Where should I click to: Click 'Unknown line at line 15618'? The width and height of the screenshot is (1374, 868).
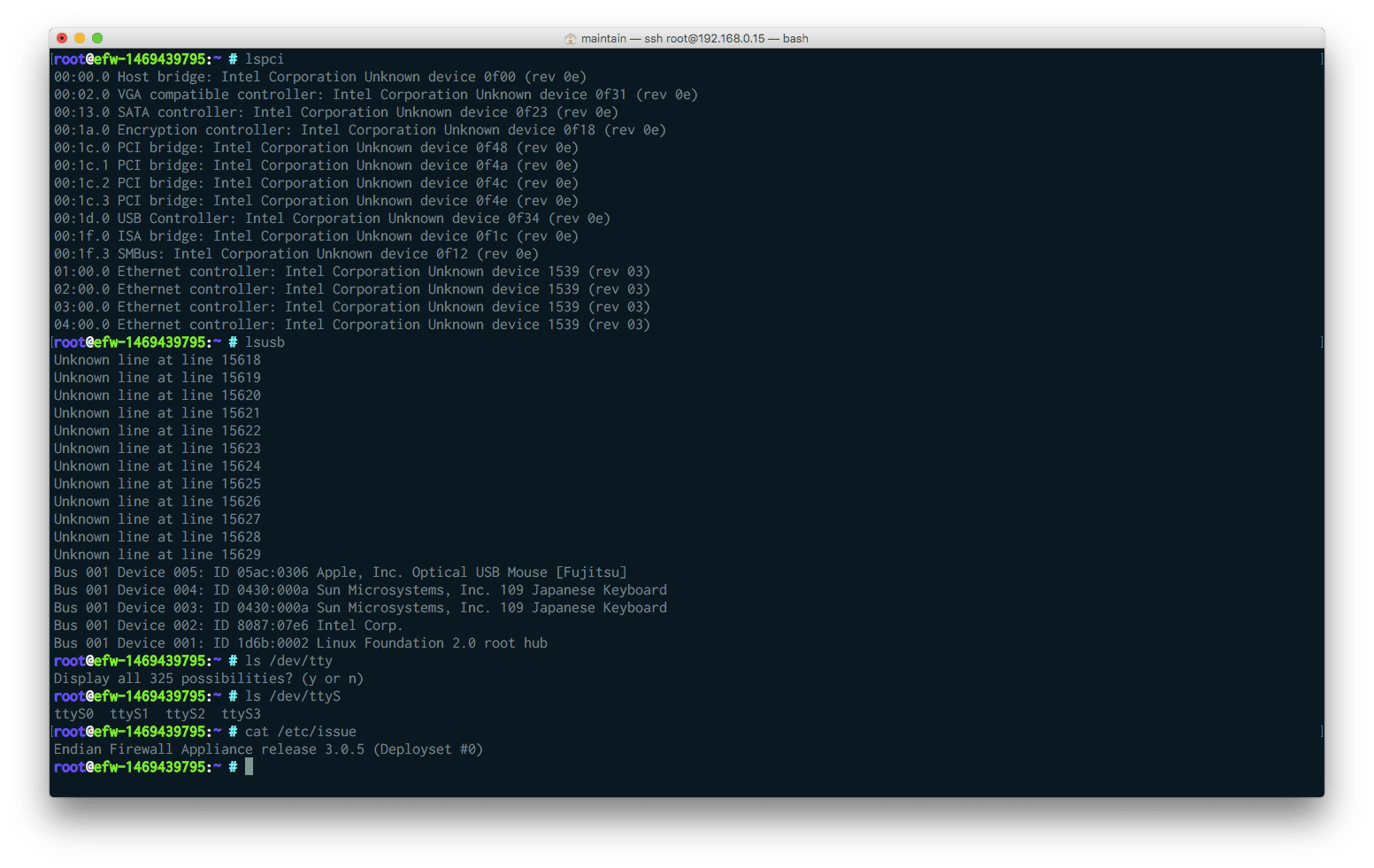point(157,360)
